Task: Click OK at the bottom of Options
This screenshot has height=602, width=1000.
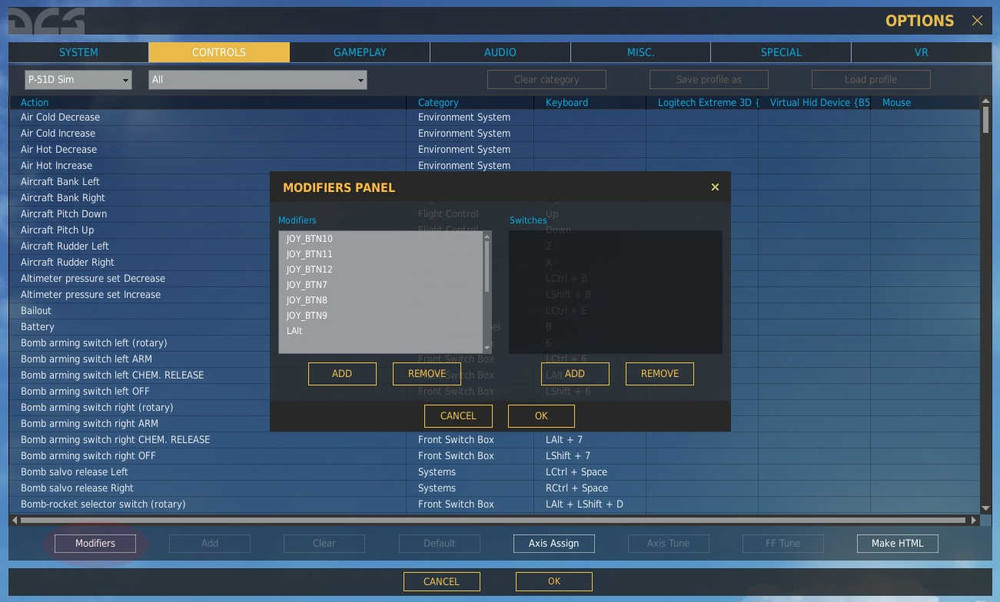Action: coord(554,582)
